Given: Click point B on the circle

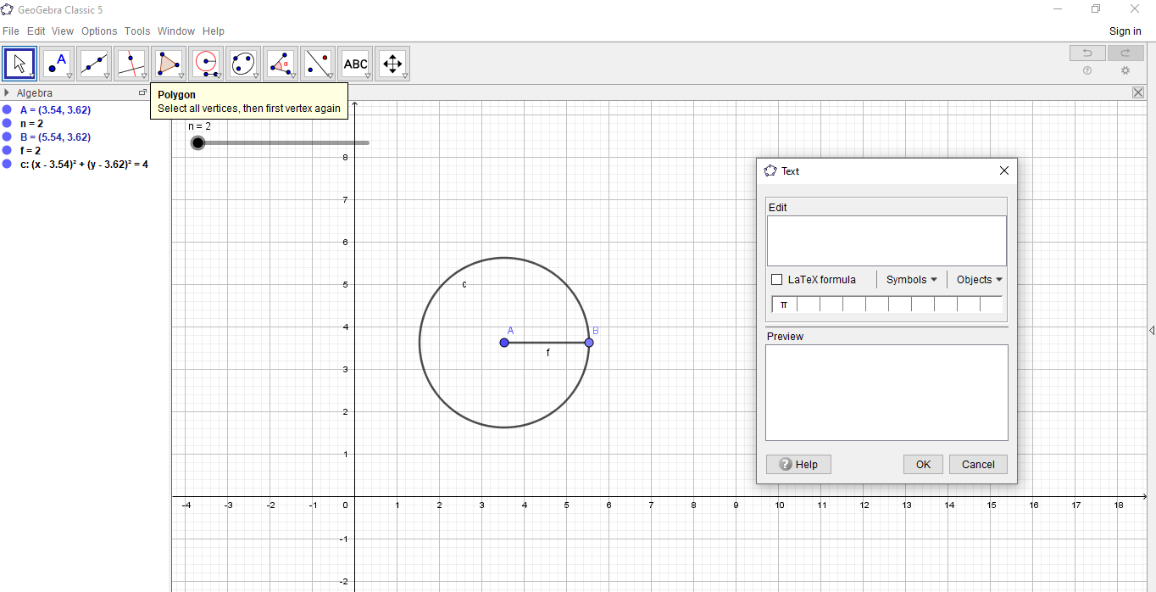Looking at the screenshot, I should click(589, 343).
